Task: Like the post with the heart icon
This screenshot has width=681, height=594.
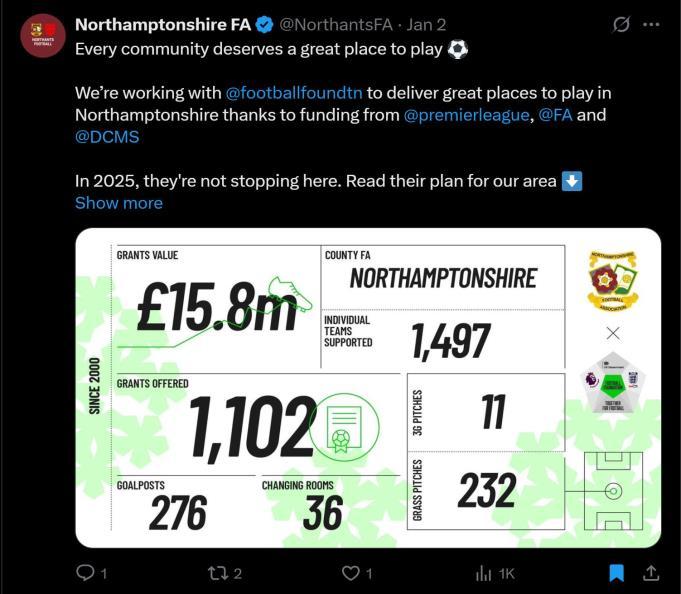Action: pos(350,573)
